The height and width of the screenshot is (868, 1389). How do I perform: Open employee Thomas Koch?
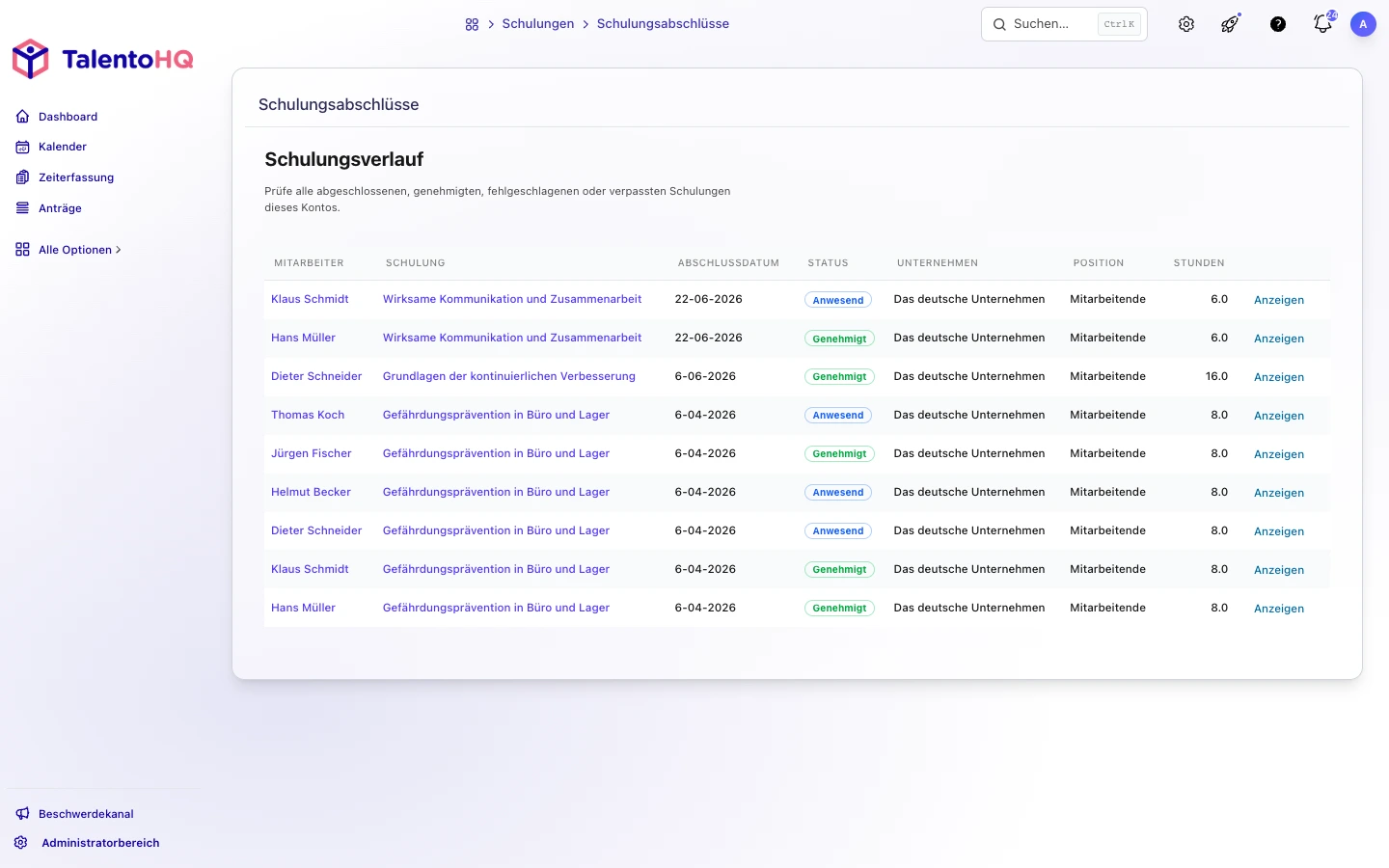coord(308,415)
